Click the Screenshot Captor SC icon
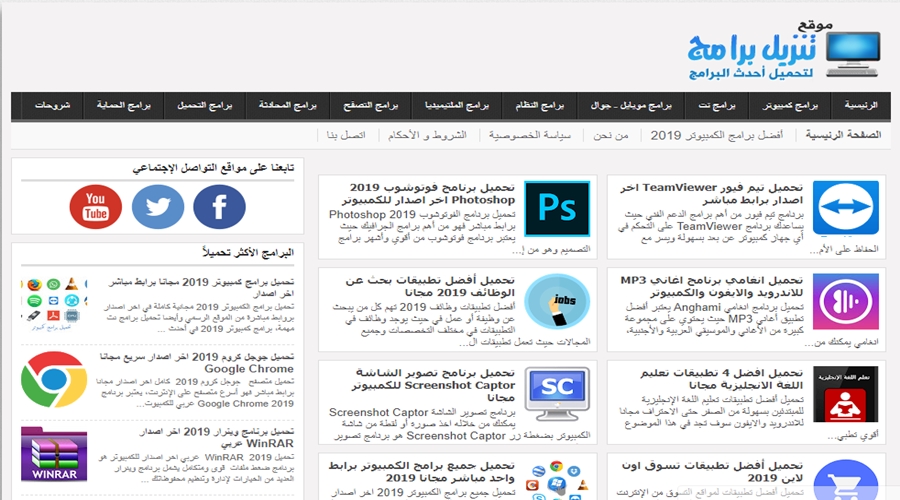Screen dimensions: 900x500 [x=557, y=394]
